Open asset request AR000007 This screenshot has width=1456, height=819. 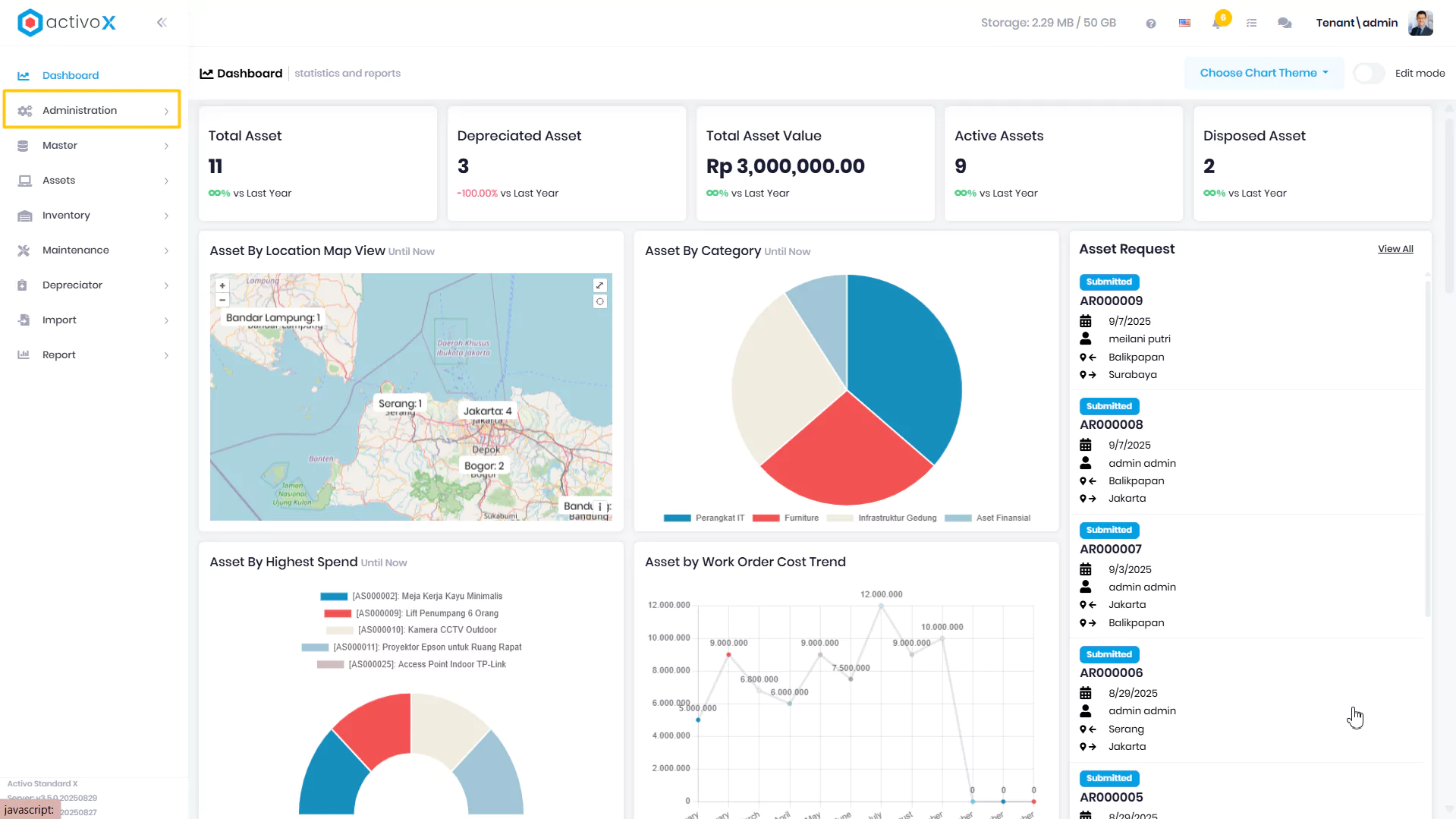point(1110,550)
